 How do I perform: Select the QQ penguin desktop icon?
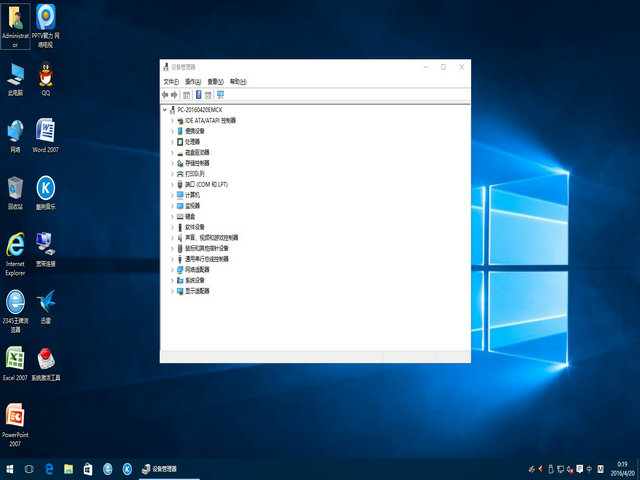coord(46,79)
